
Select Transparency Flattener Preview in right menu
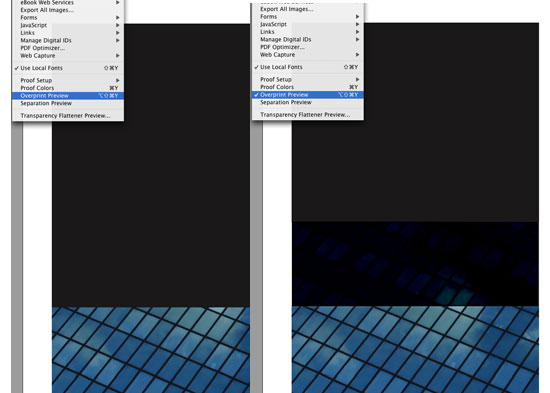pyautogui.click(x=308, y=115)
